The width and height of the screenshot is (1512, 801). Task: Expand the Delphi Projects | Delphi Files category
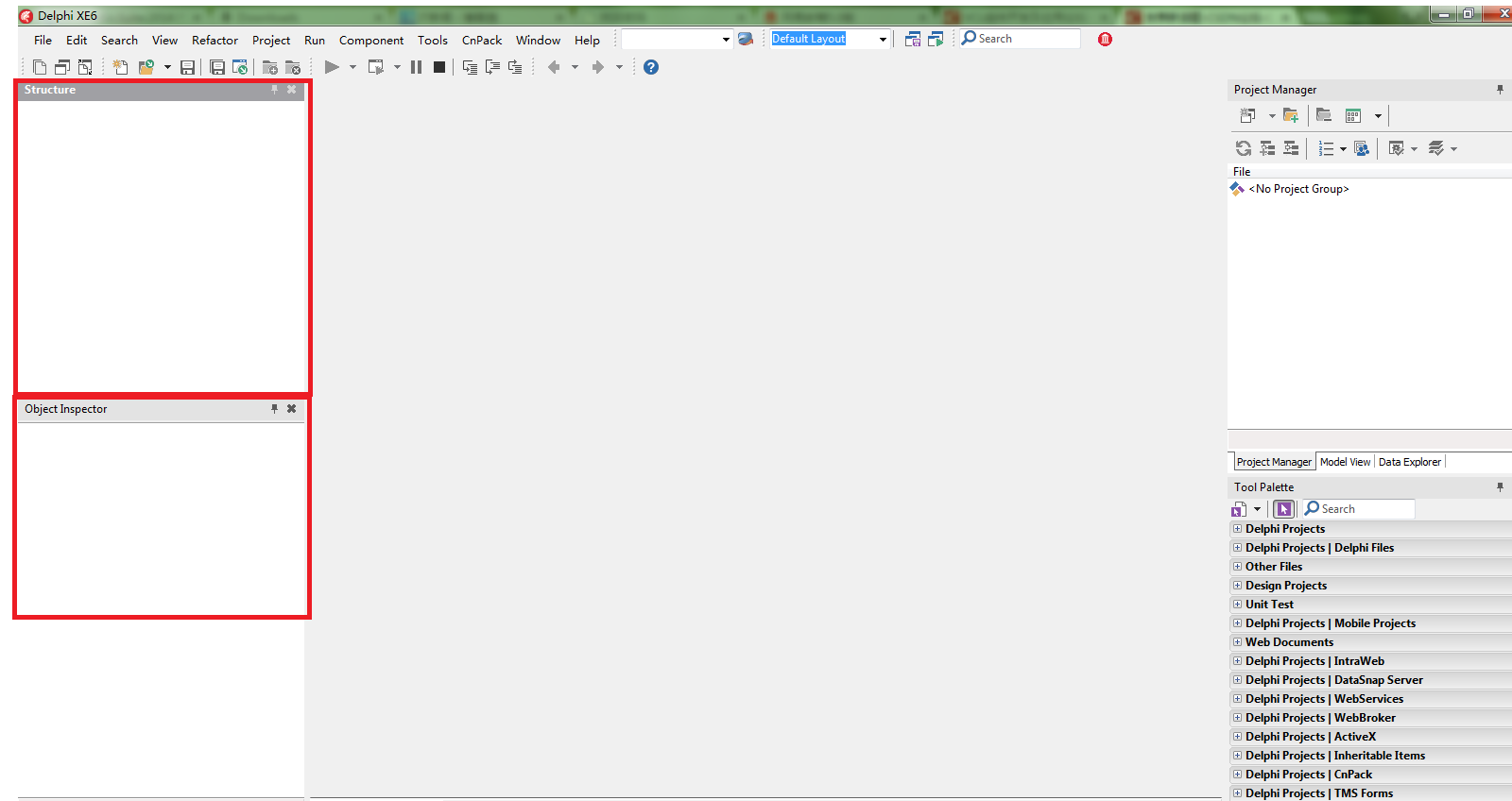tap(1237, 548)
